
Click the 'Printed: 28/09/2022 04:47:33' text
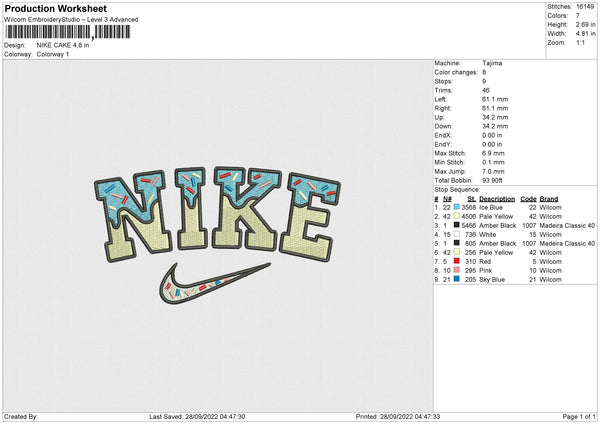pyautogui.click(x=398, y=416)
